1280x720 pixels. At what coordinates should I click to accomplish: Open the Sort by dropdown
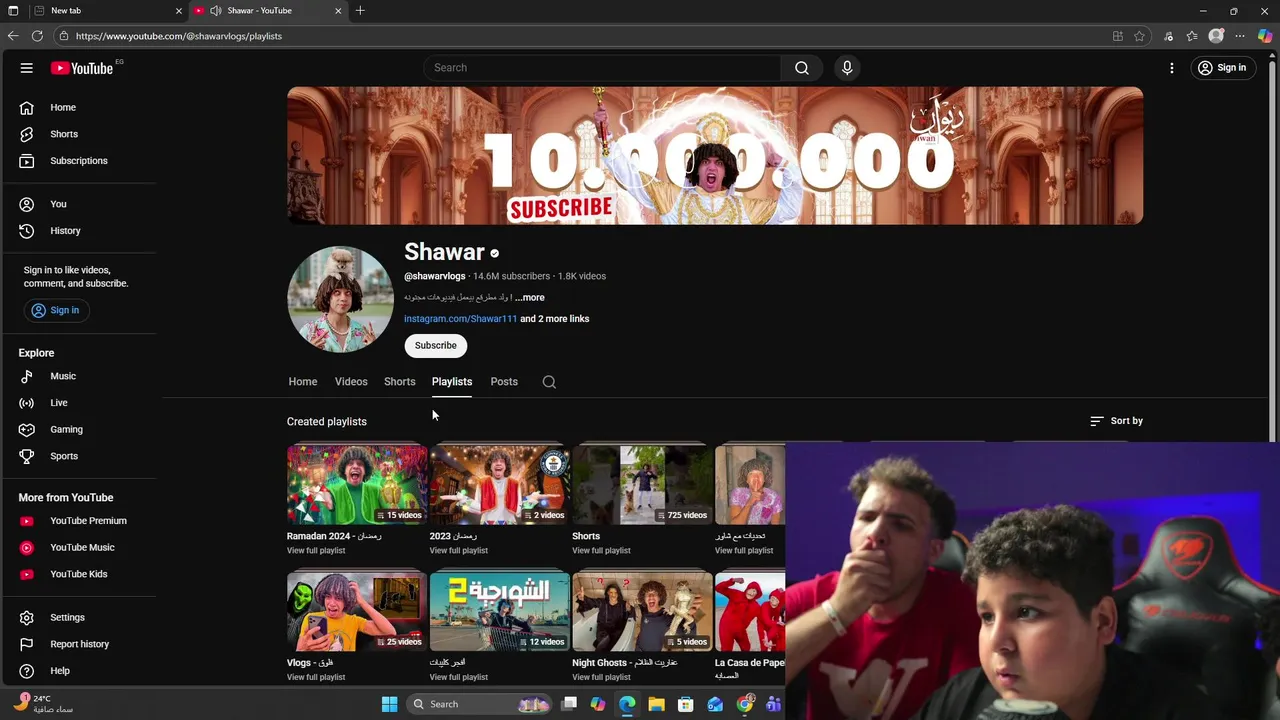pos(1116,421)
